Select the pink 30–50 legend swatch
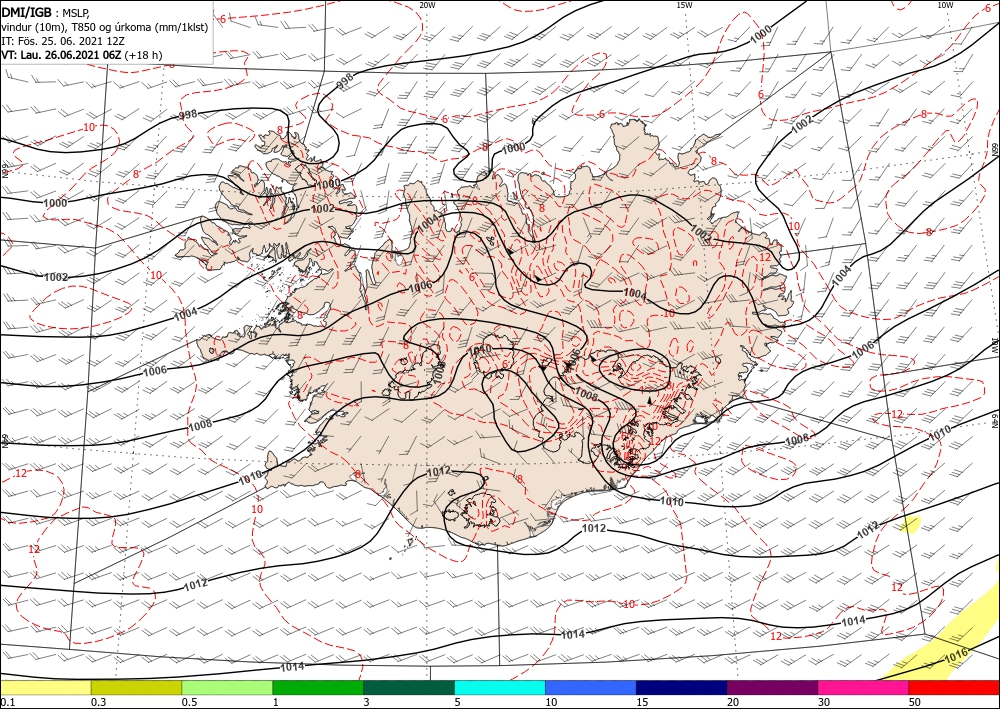This screenshot has height=709, width=1000. click(x=863, y=688)
